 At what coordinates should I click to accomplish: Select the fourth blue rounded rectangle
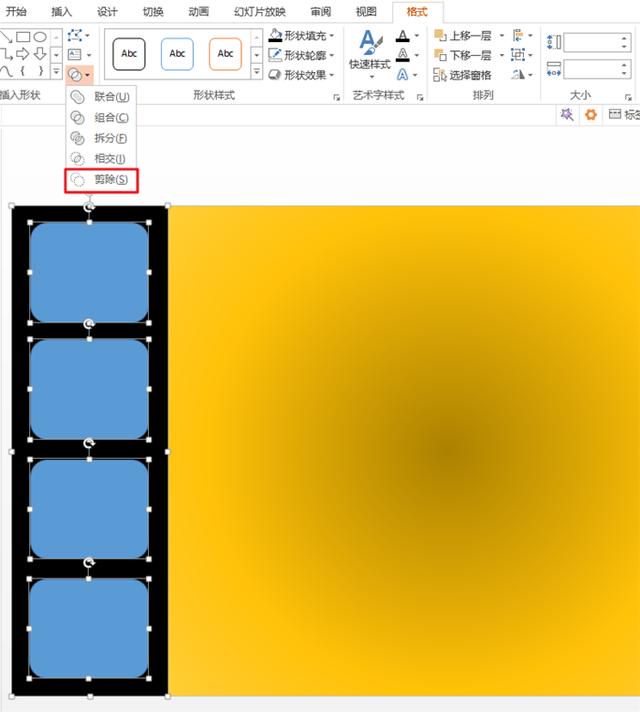(89, 628)
